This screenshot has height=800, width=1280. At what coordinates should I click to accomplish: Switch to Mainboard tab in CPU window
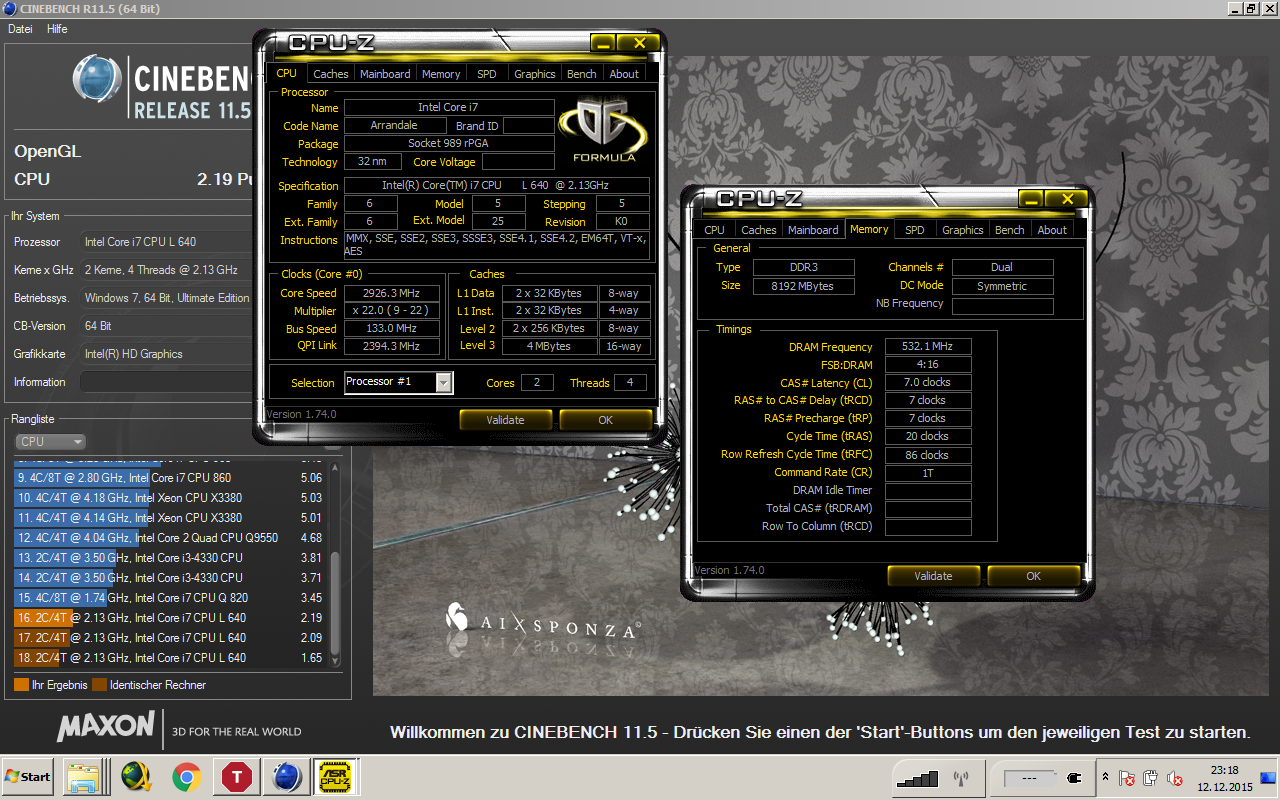pyautogui.click(x=385, y=74)
